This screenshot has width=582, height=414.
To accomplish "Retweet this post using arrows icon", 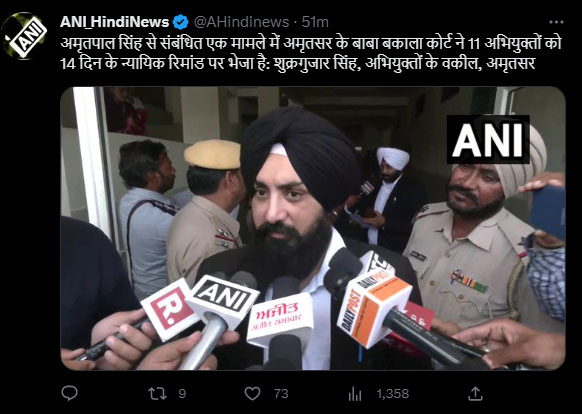I will pos(157,394).
